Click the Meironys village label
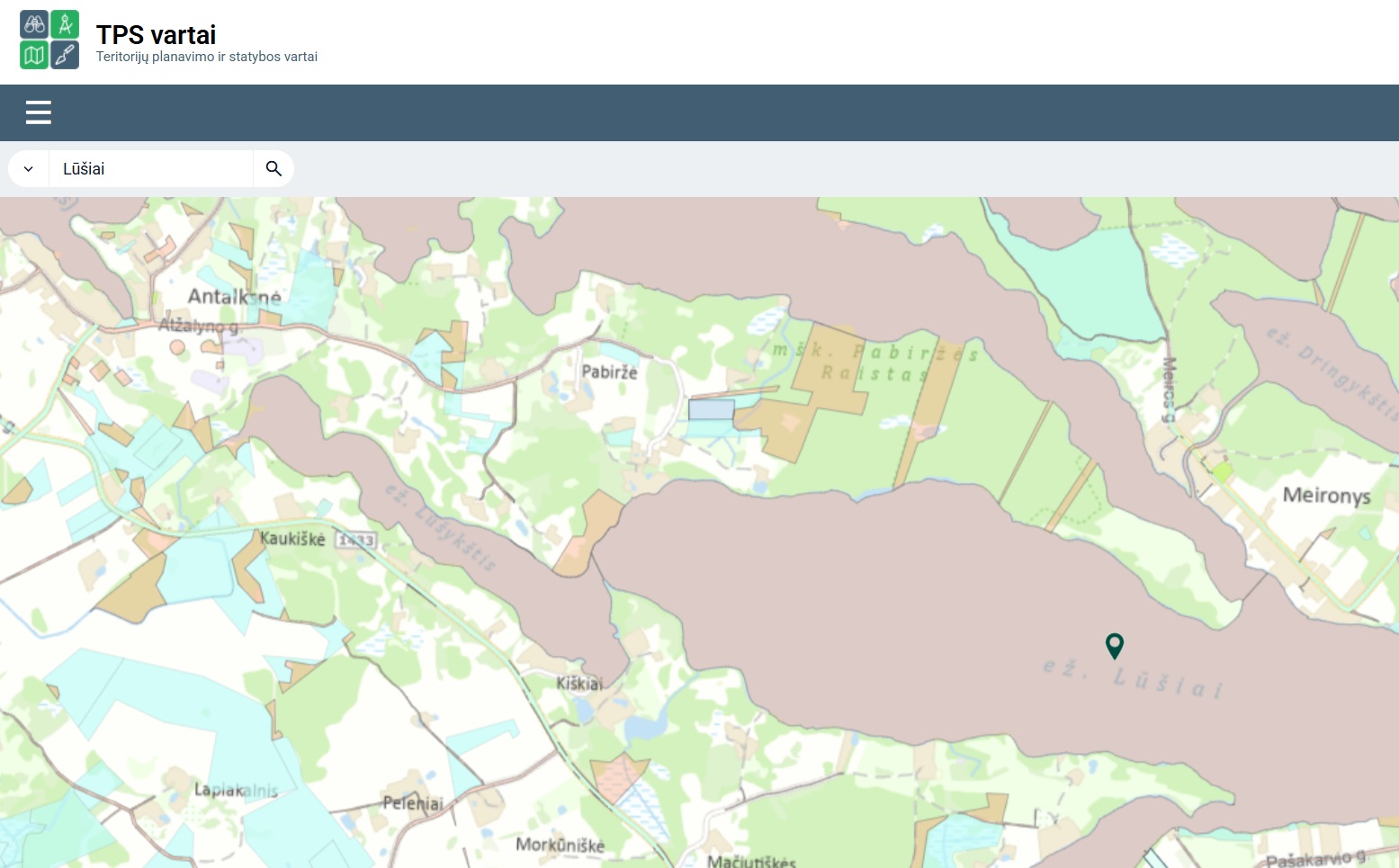Screen dimensions: 1399x868 tap(1326, 496)
